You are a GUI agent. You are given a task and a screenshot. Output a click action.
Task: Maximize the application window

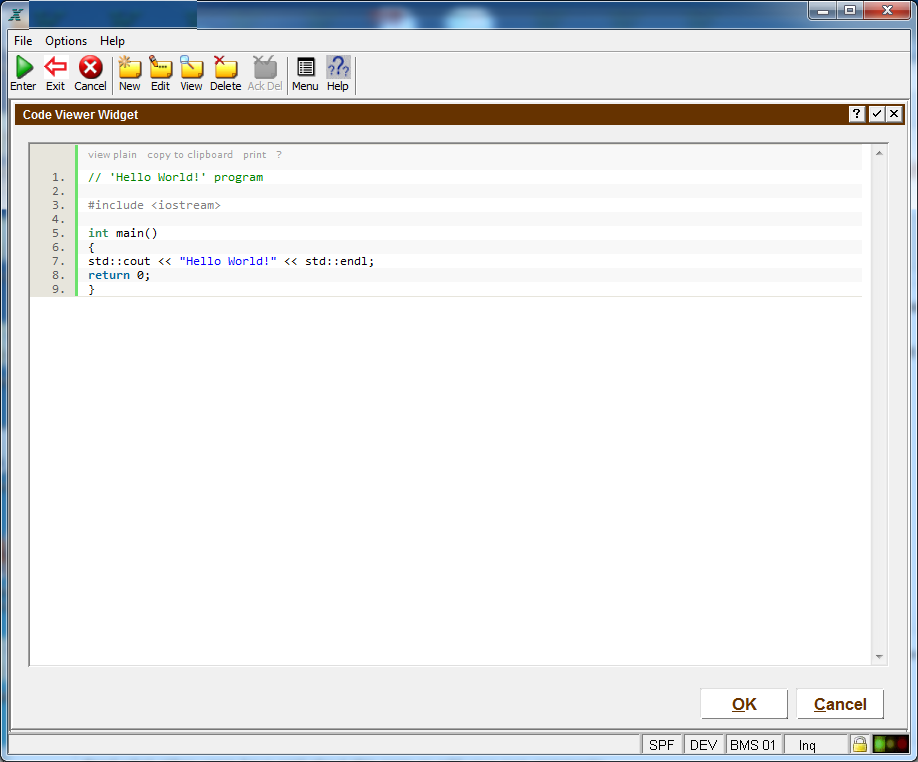point(850,11)
